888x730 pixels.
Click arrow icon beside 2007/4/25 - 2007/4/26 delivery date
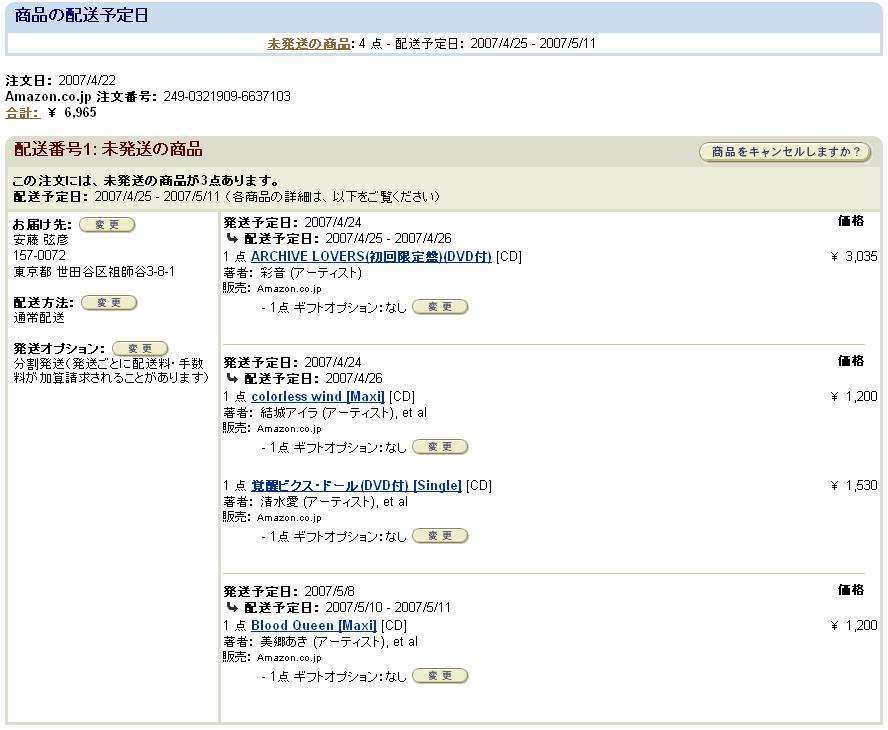(x=232, y=239)
